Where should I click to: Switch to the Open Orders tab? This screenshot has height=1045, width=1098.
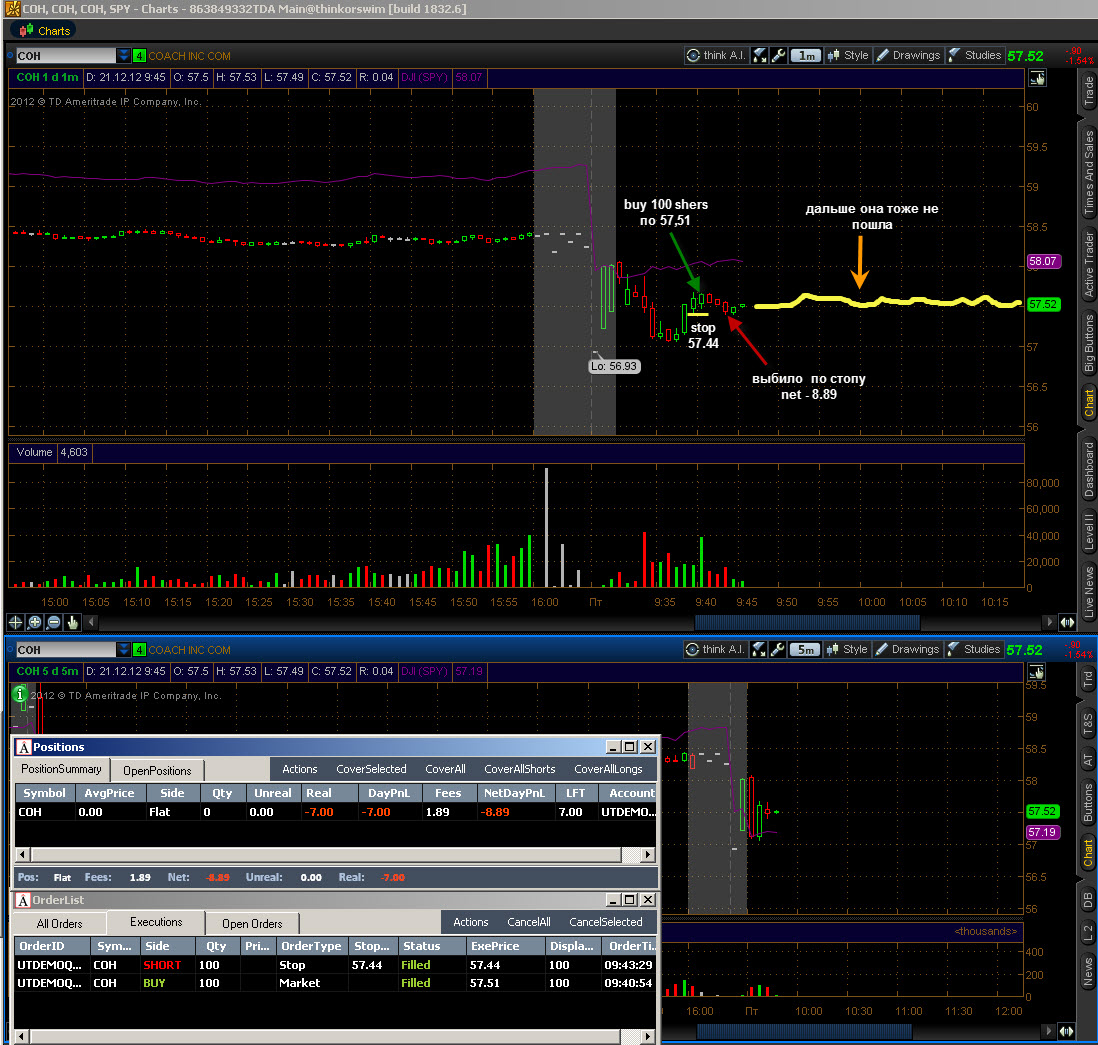point(252,924)
